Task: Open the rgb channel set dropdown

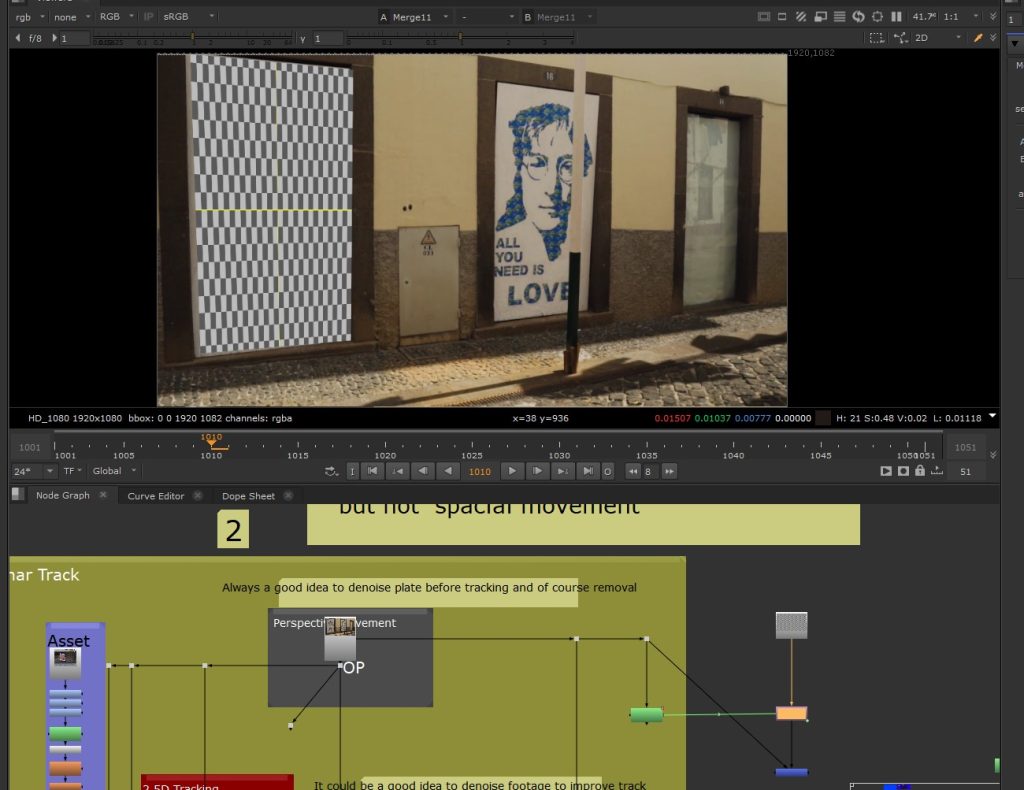Action: [x=29, y=17]
